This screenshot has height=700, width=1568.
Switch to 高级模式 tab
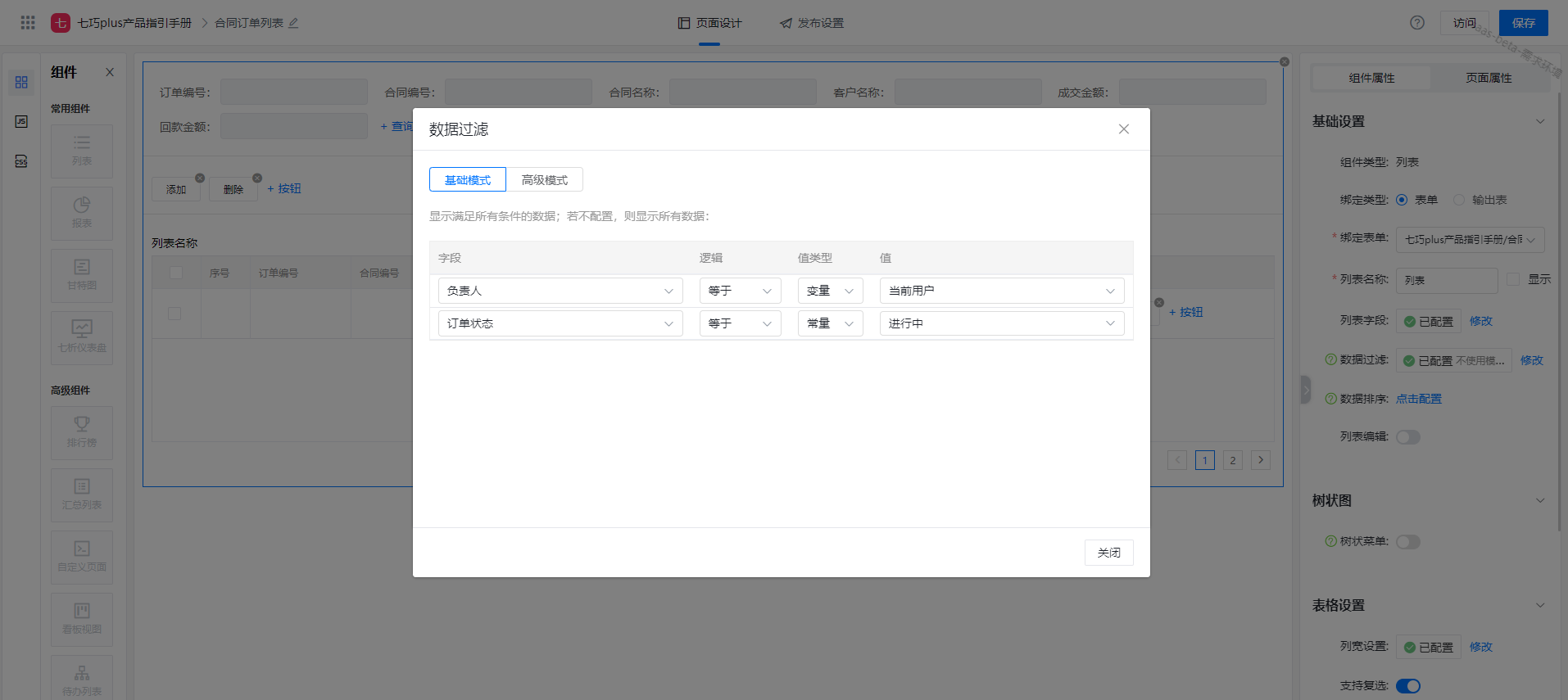click(x=544, y=180)
